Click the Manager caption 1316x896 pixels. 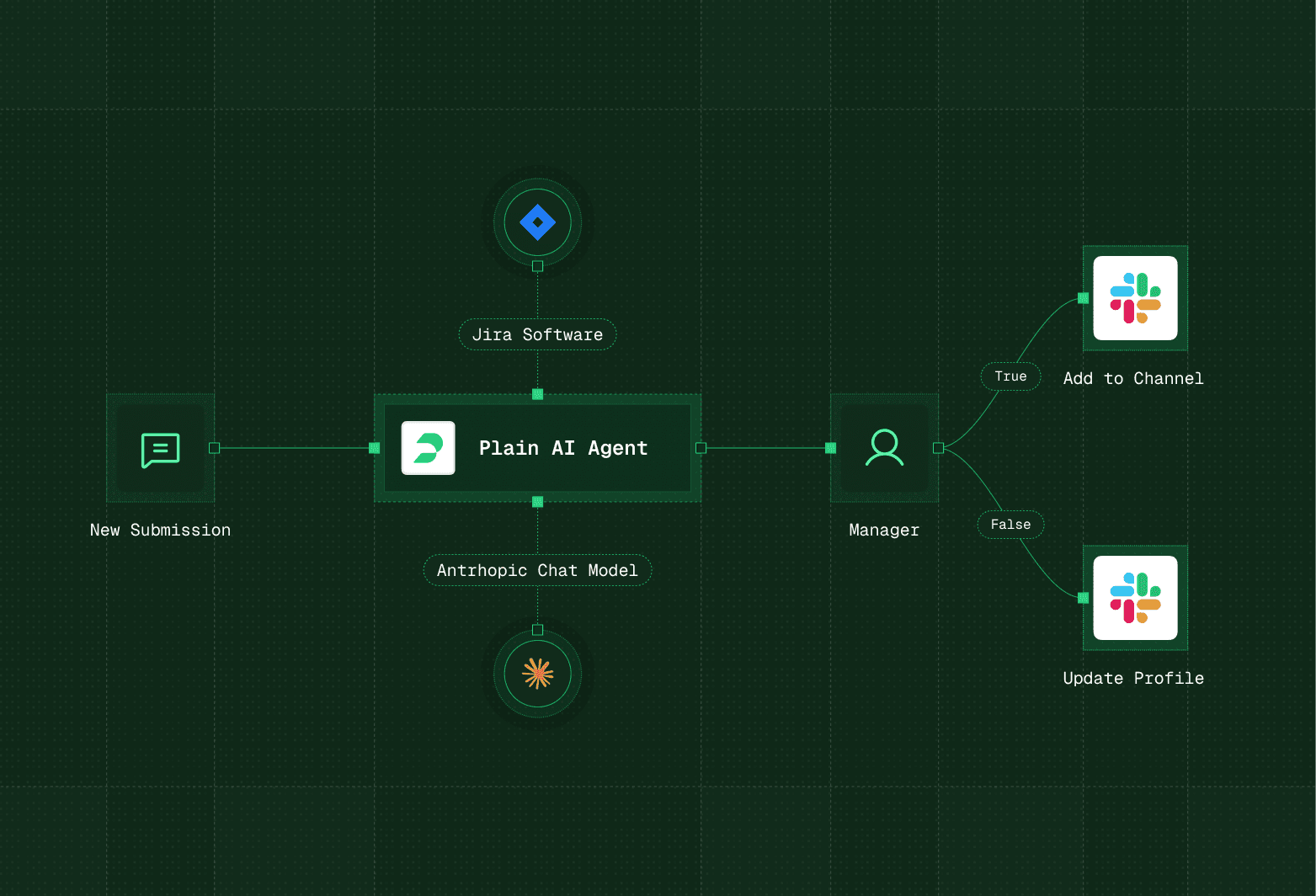click(x=884, y=530)
